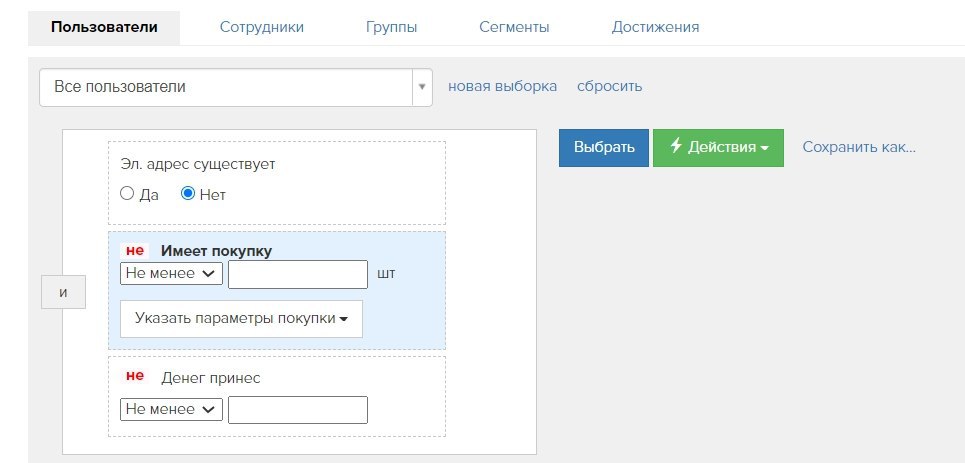Viewport: 965px width, 463px height.
Task: Select the Да radio for Эл. адрес существует
Action: click(x=127, y=194)
